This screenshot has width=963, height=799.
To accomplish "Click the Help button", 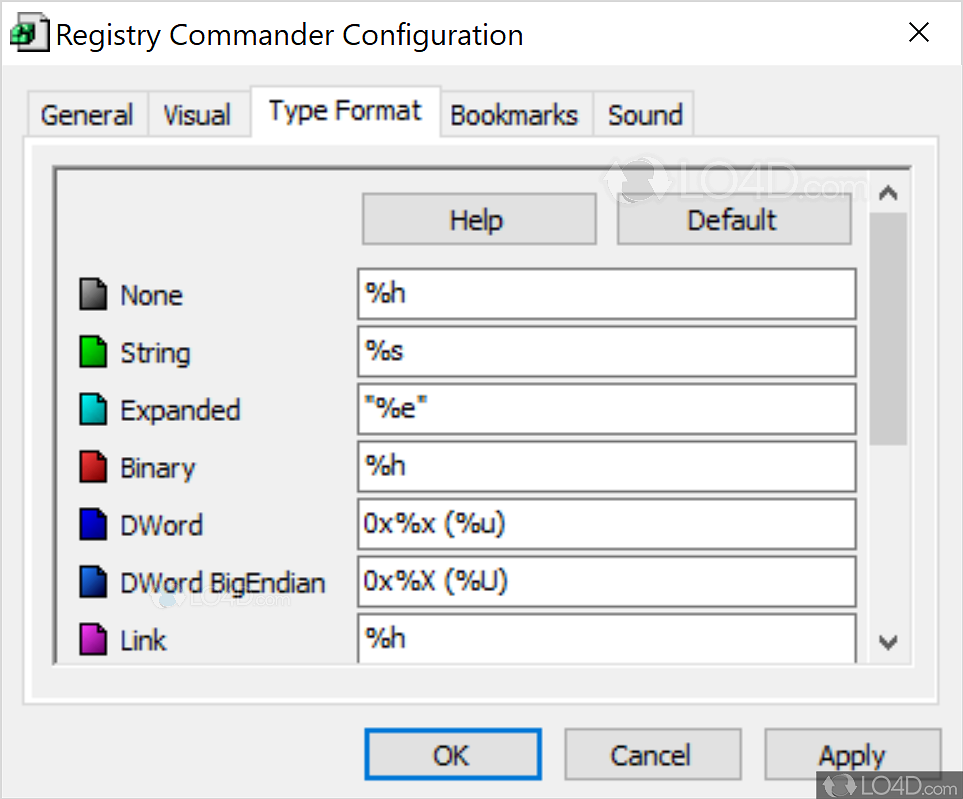I will click(x=478, y=219).
